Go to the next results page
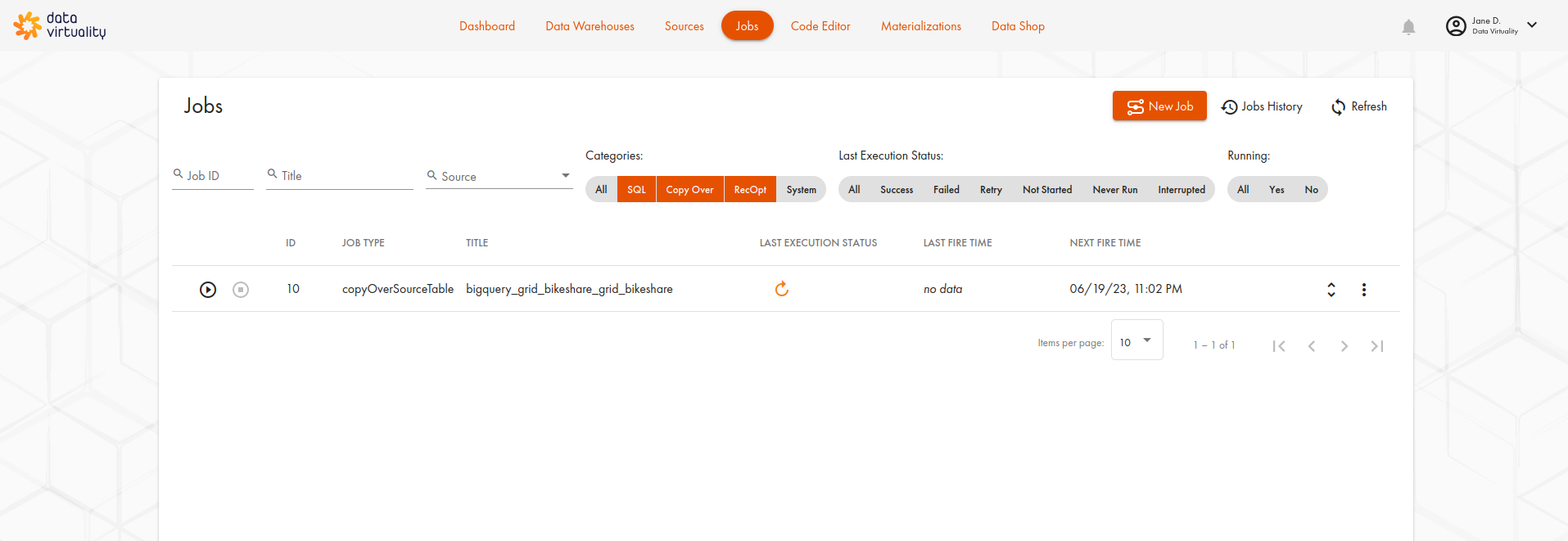Screen dimensions: 1568x541 [1344, 346]
